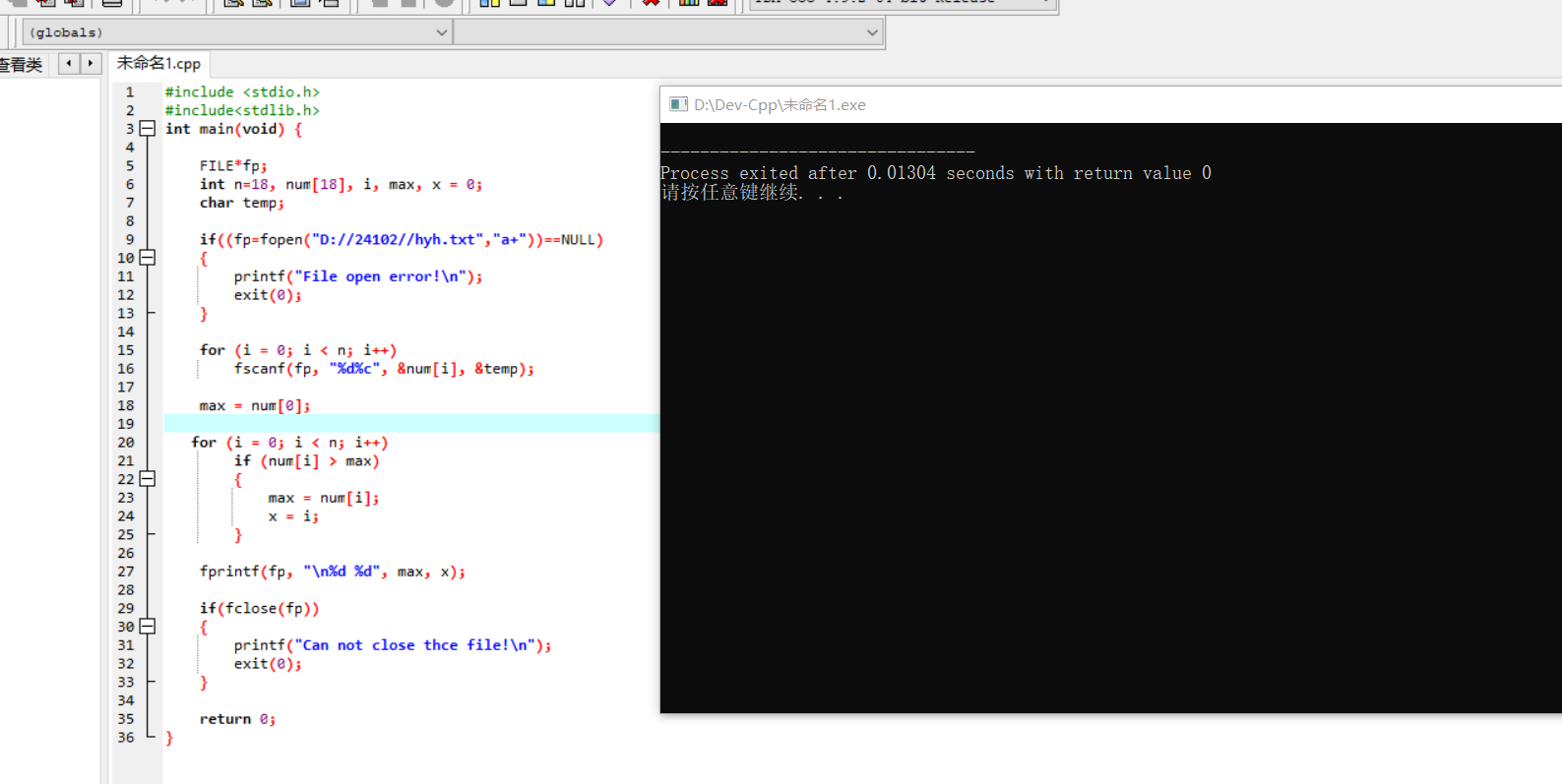Click the 'if(fclose(fp))' line
The height and width of the screenshot is (784, 1562).
pos(259,608)
